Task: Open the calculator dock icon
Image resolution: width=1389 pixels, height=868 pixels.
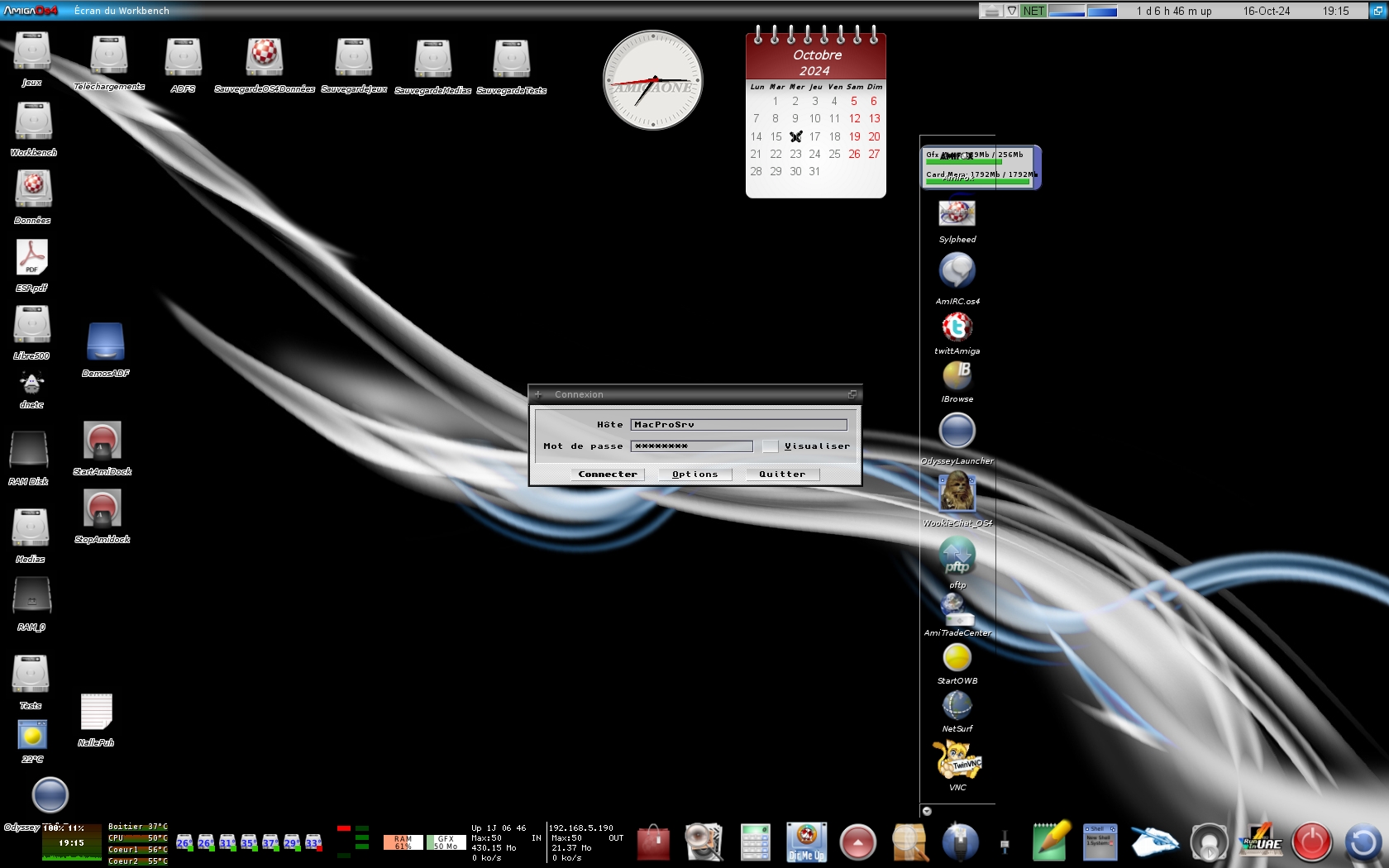Action: (756, 842)
